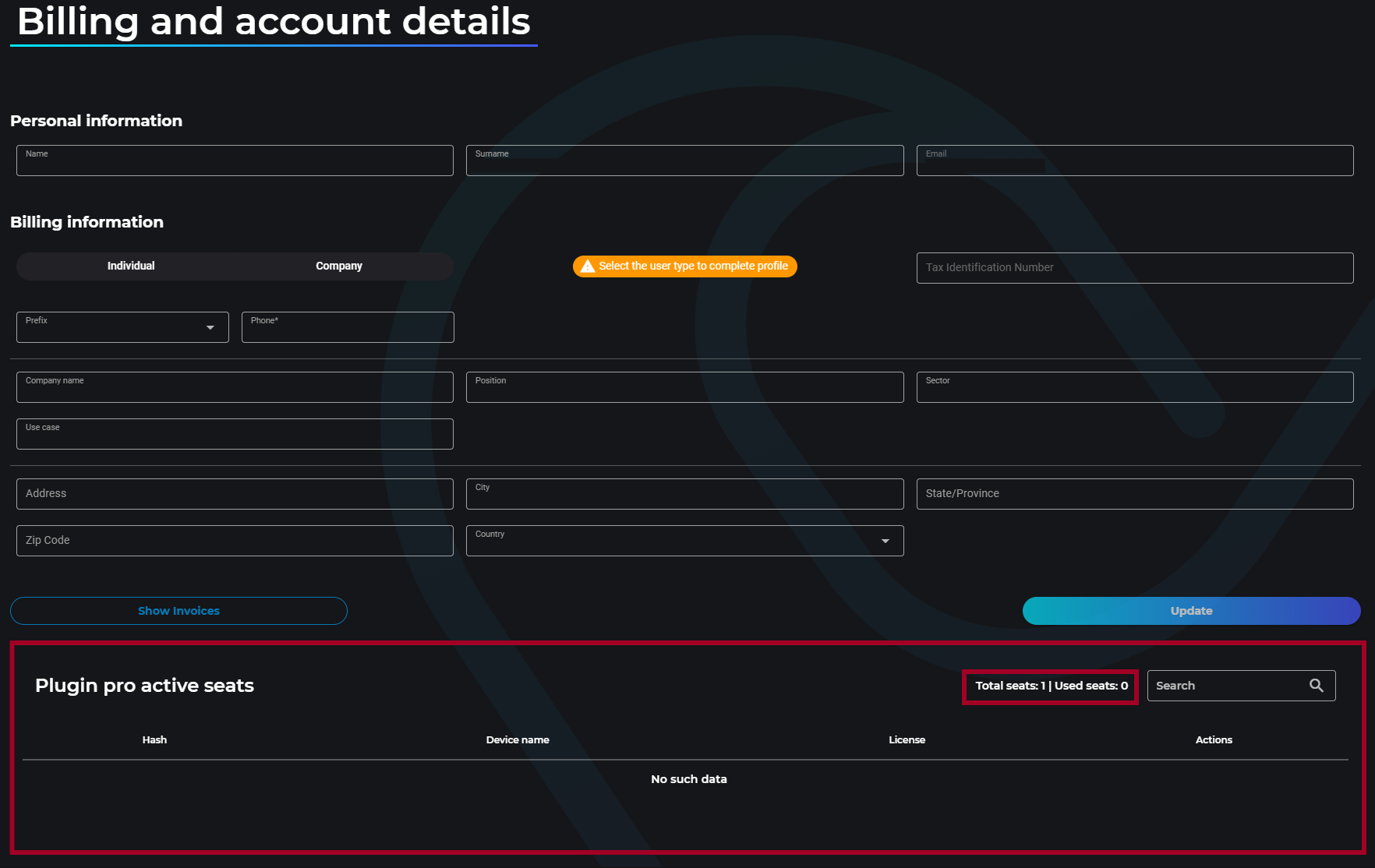Click the search magnifier icon
The image size is (1375, 868).
tap(1316, 686)
